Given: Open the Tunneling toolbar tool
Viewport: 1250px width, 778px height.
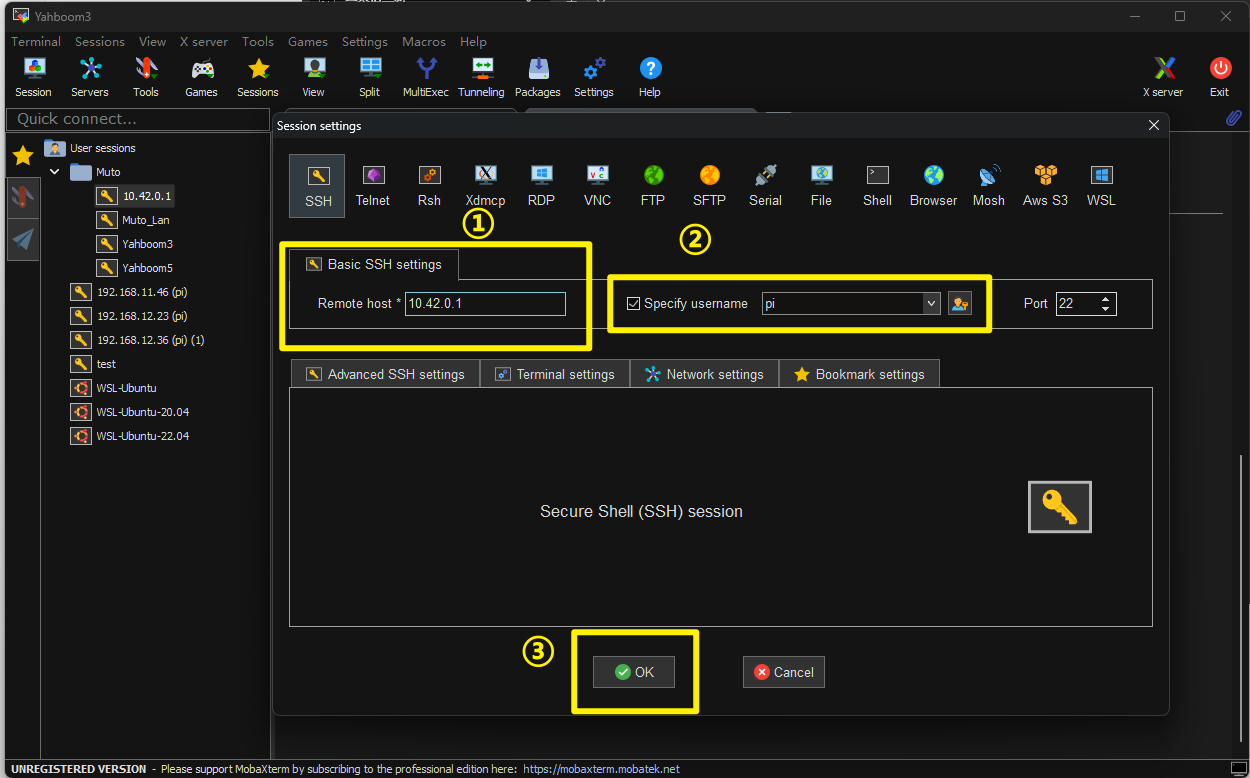Looking at the screenshot, I should (481, 77).
